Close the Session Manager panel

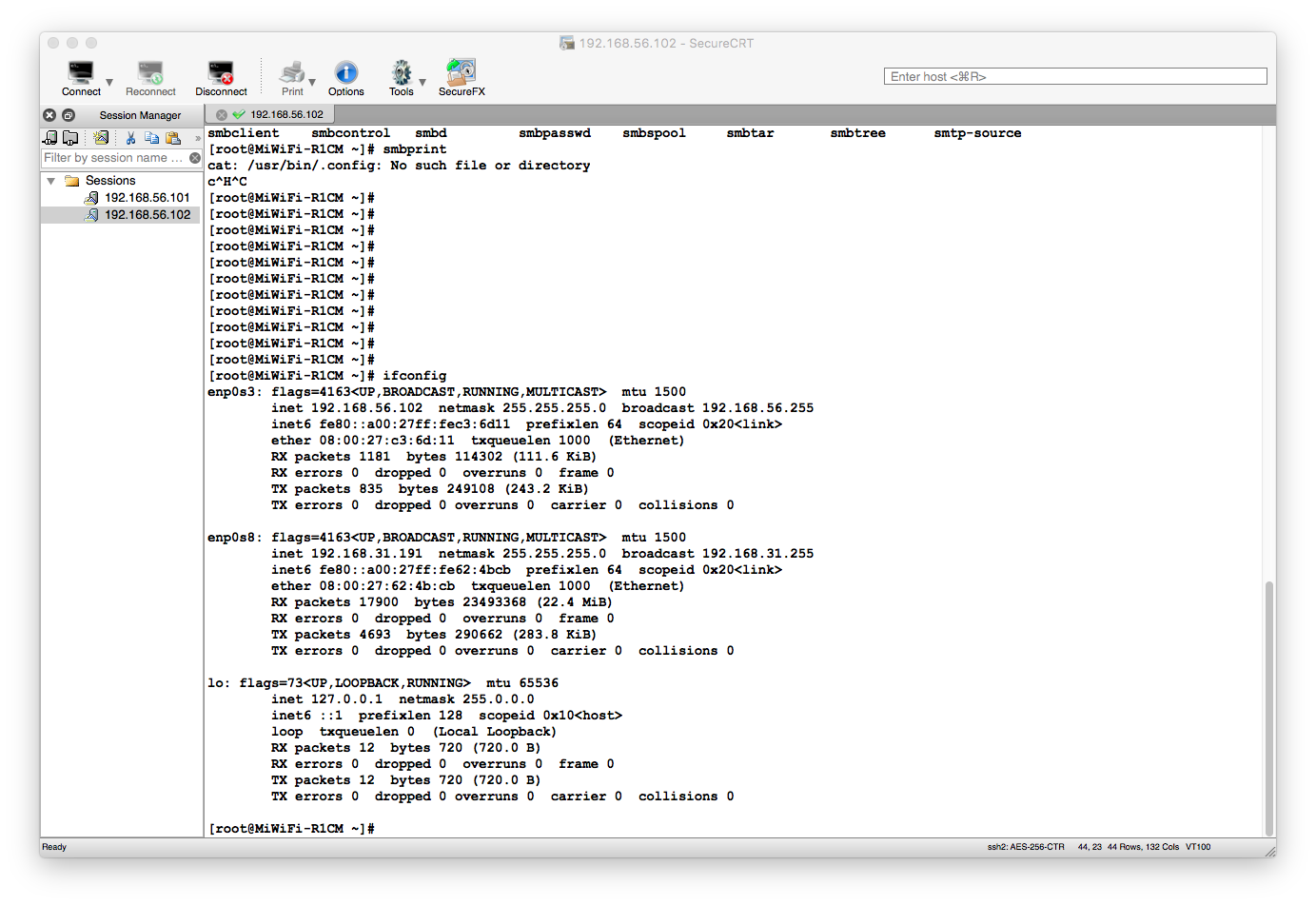coord(49,115)
